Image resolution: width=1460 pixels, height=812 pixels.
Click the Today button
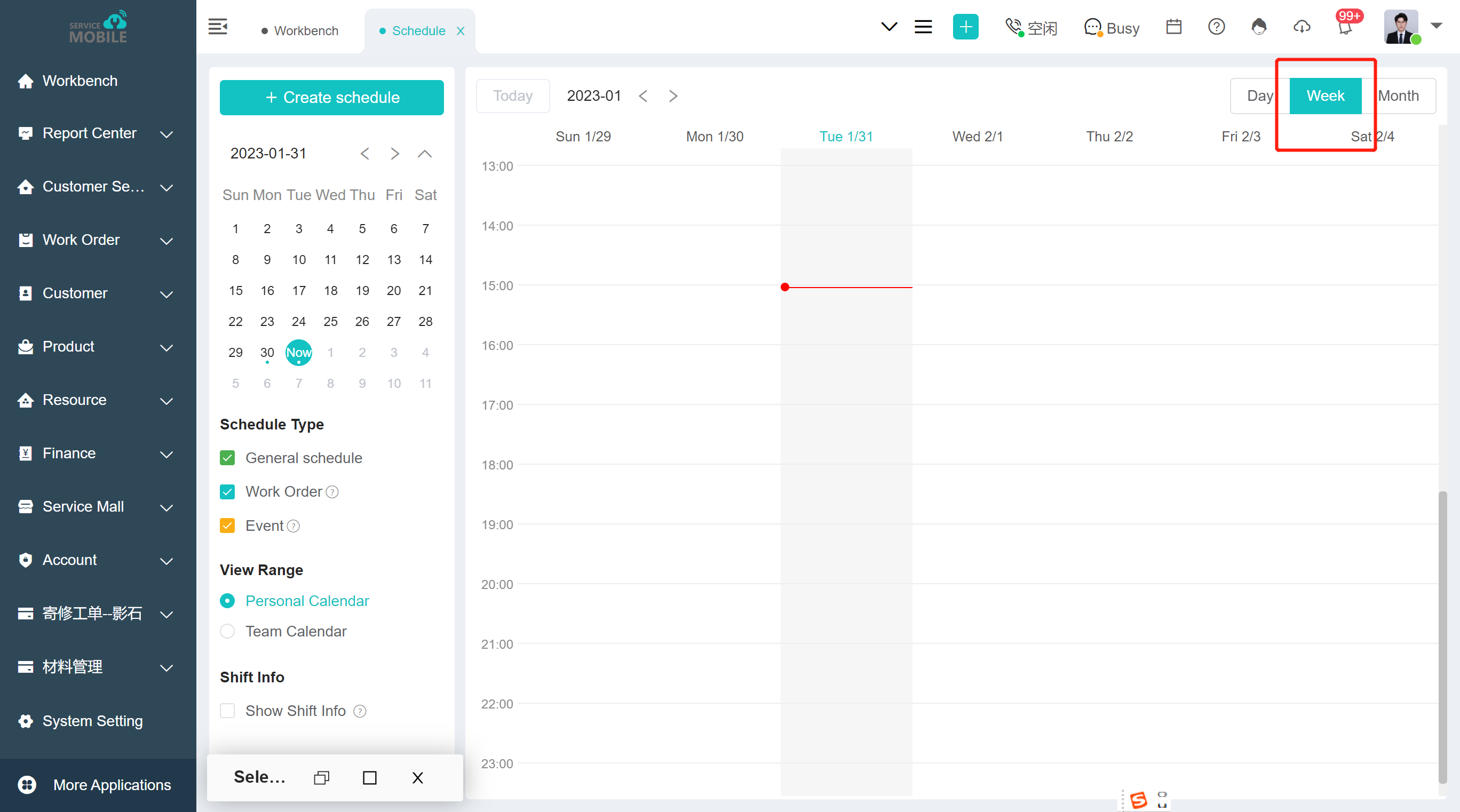pyautogui.click(x=512, y=95)
